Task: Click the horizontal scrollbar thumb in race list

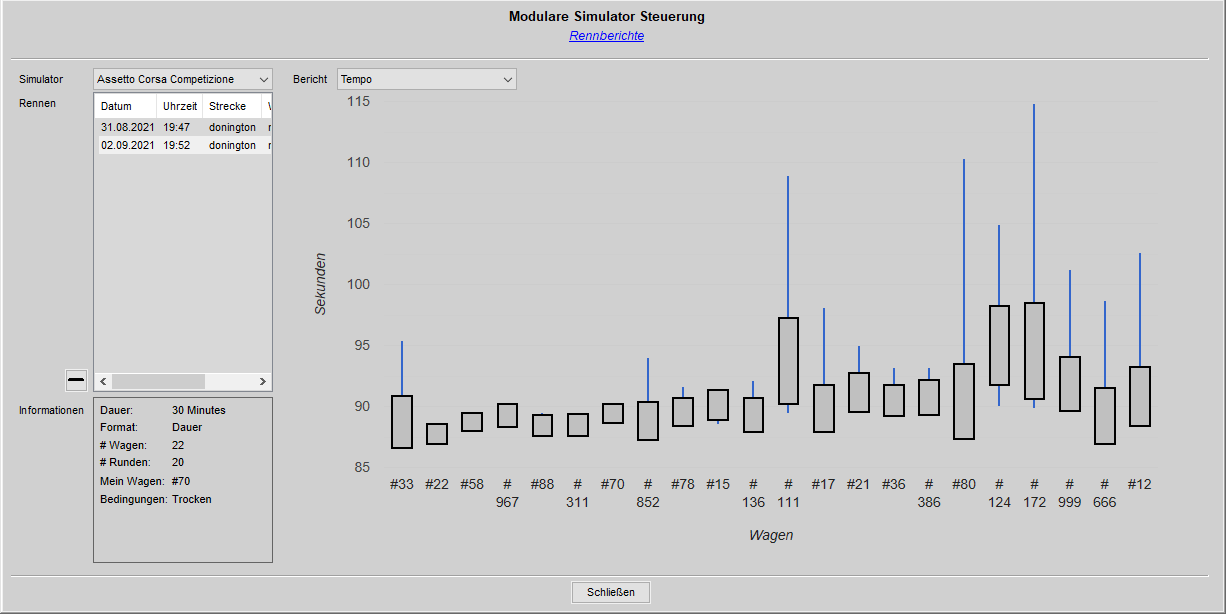Action: pos(158,381)
